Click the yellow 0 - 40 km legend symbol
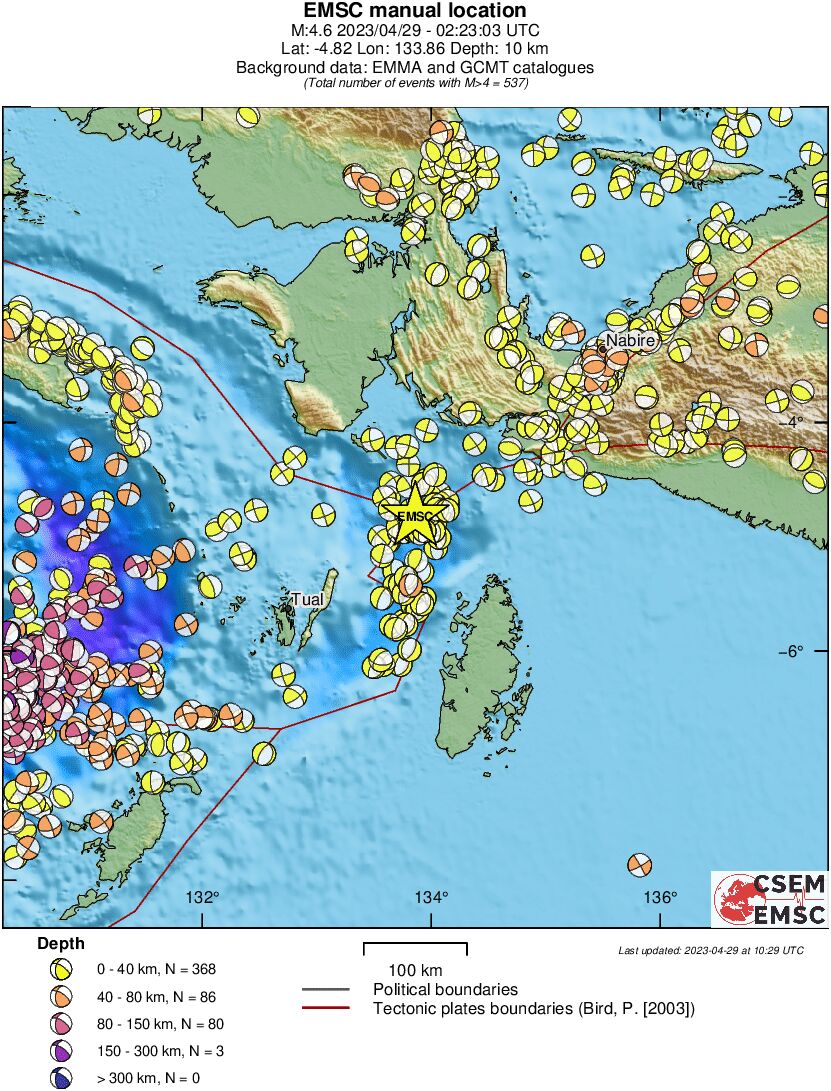Viewport: 831px width, 1091px height. click(x=62, y=969)
